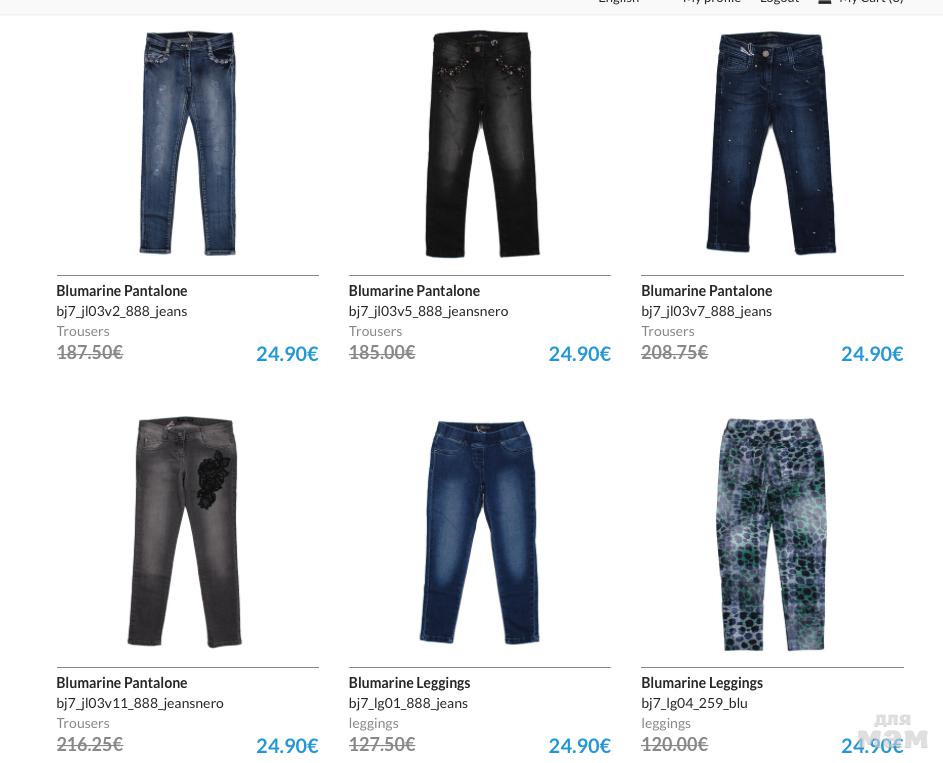Click the 24.90€ price beside 127.50€

[579, 746]
